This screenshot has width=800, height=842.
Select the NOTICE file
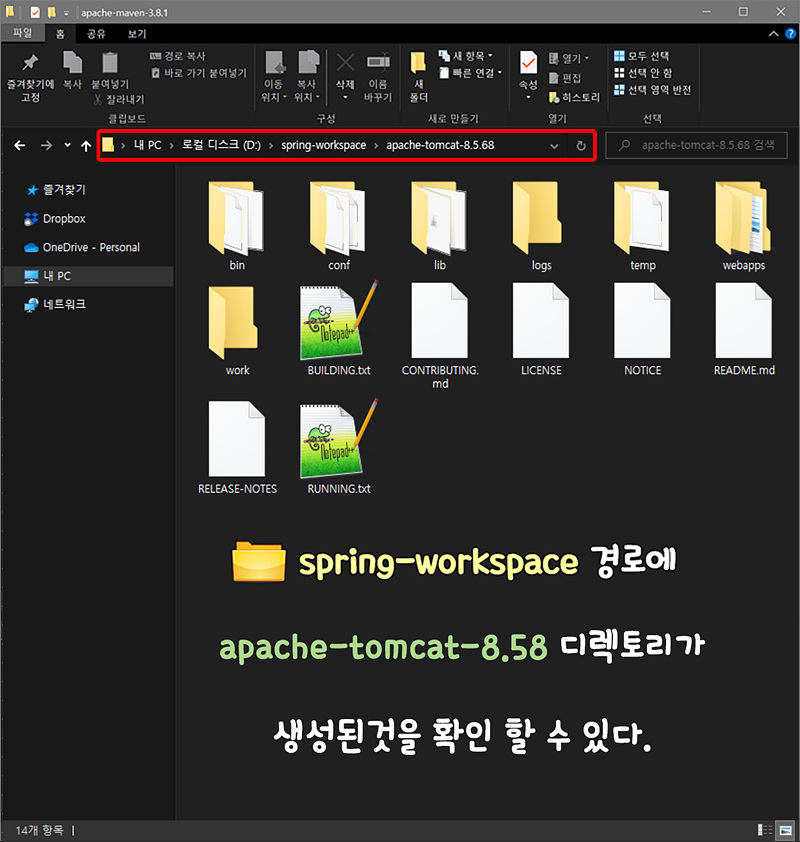pyautogui.click(x=643, y=330)
